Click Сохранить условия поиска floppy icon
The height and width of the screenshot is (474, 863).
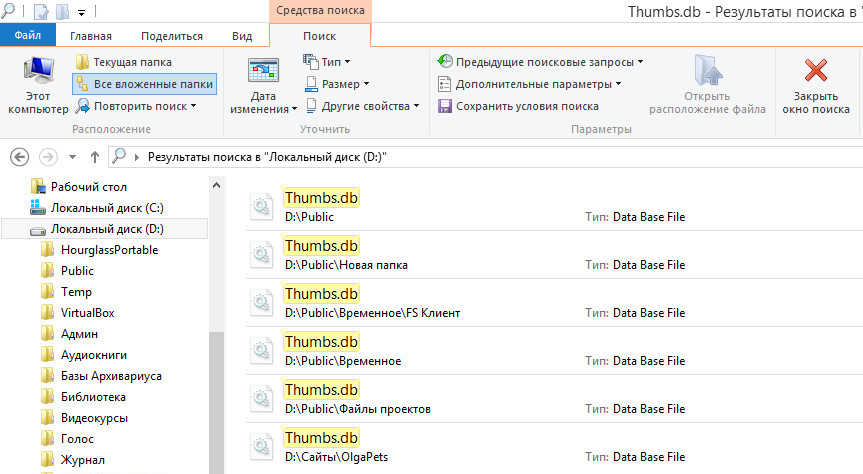click(x=445, y=106)
